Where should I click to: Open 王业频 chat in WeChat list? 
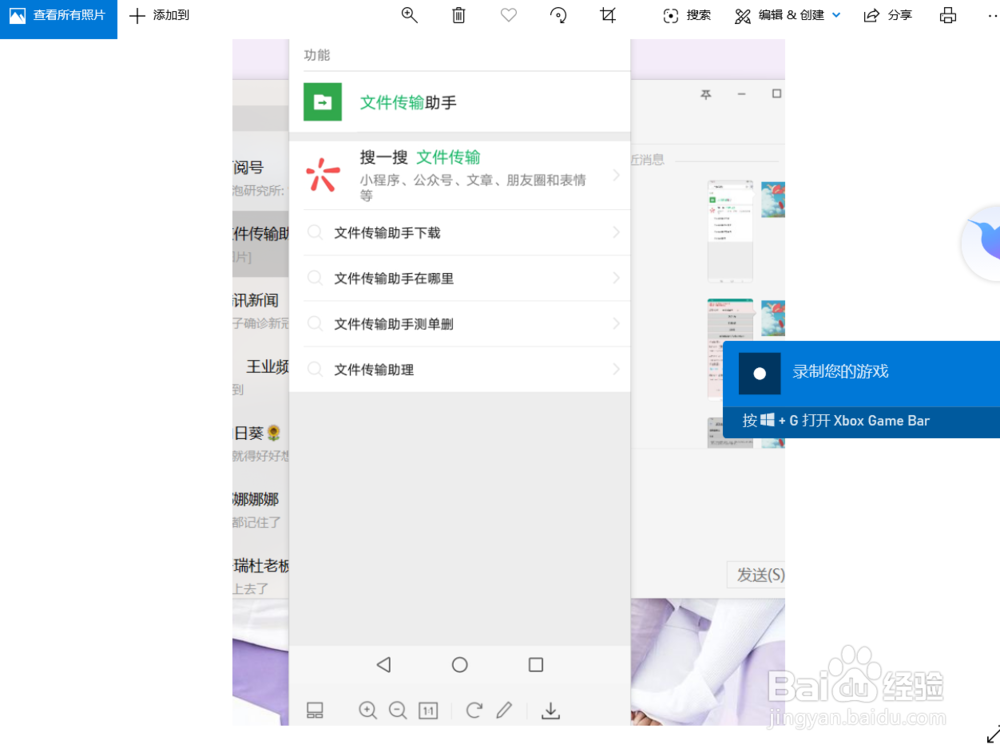point(261,376)
